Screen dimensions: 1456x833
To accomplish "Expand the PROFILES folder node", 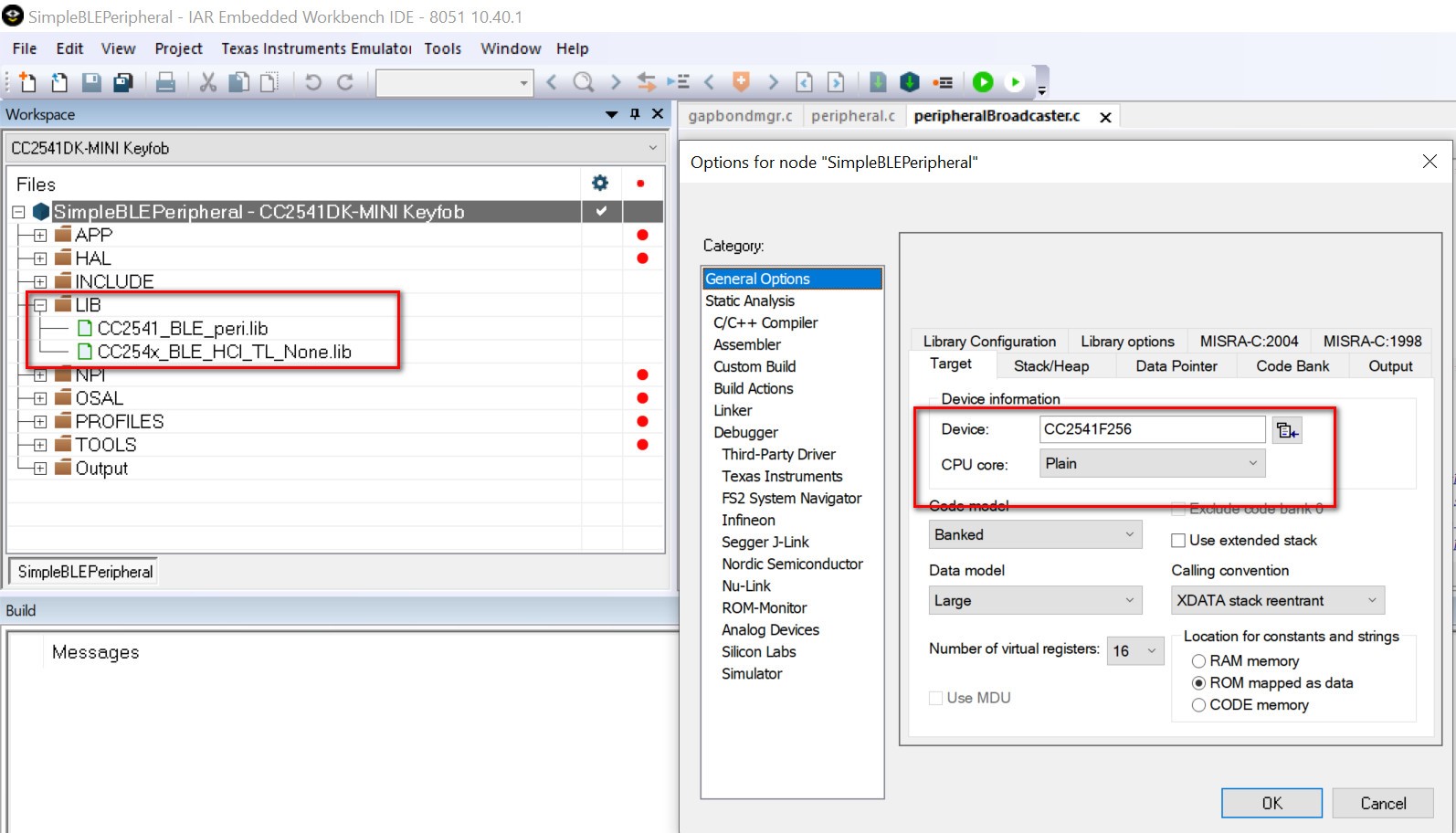I will pos(40,422).
